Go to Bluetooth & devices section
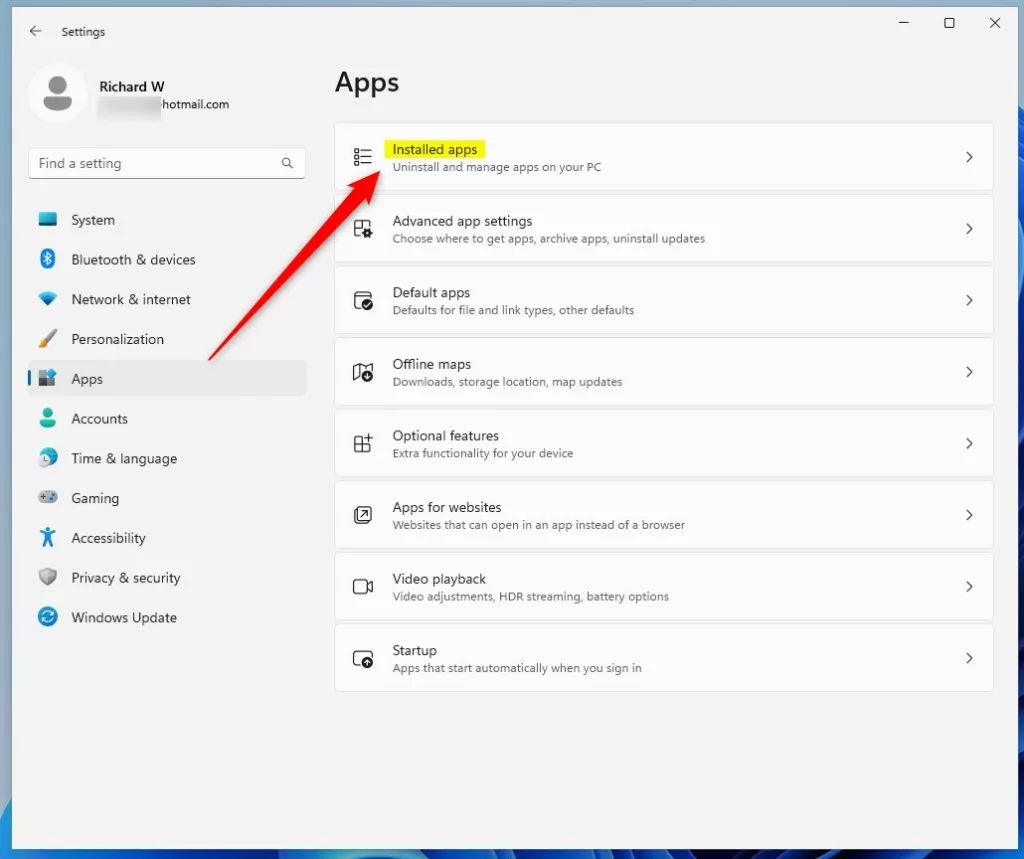Viewport: 1024px width, 859px height. pos(133,260)
